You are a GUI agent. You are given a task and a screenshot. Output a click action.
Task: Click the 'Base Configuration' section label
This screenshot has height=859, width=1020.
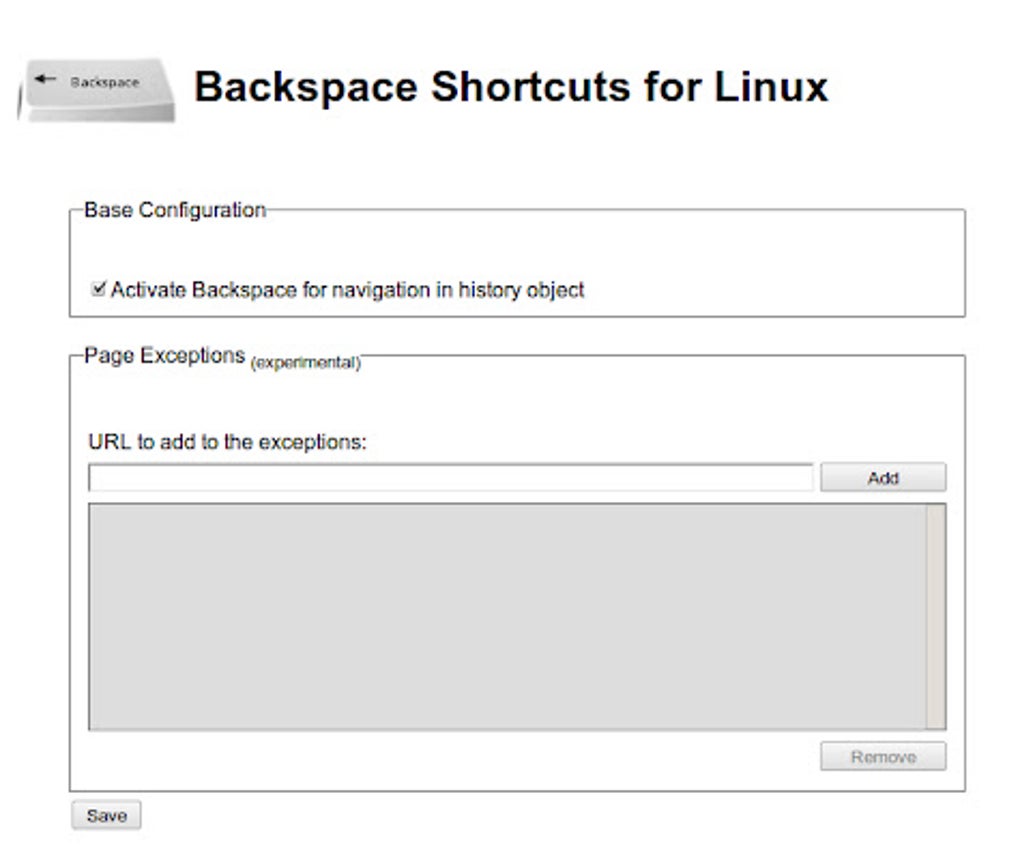click(174, 210)
